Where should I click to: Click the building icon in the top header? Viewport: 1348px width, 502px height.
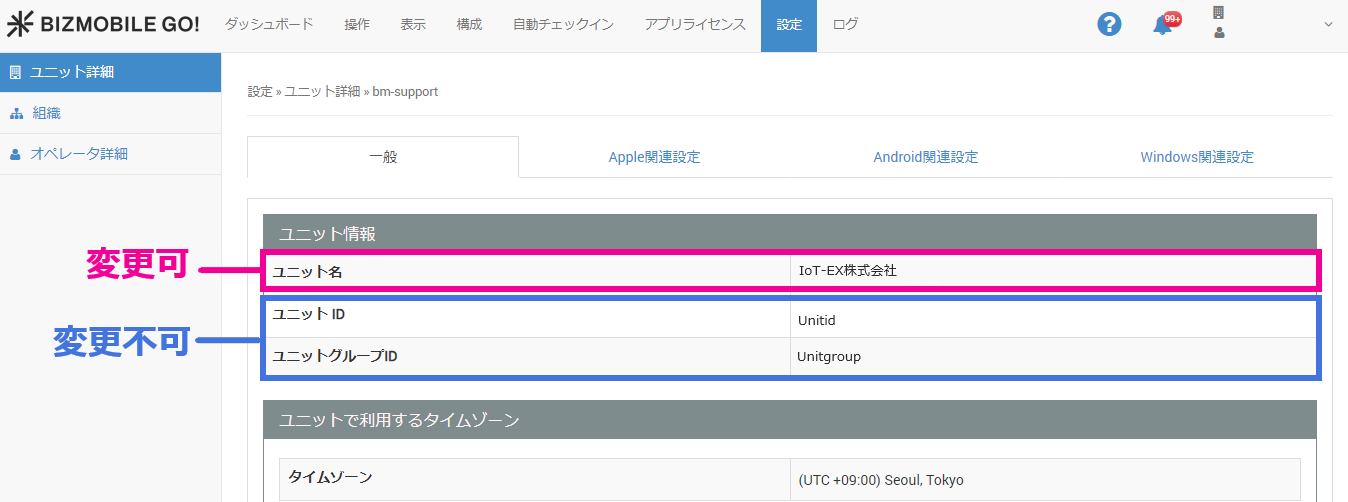coord(1218,13)
